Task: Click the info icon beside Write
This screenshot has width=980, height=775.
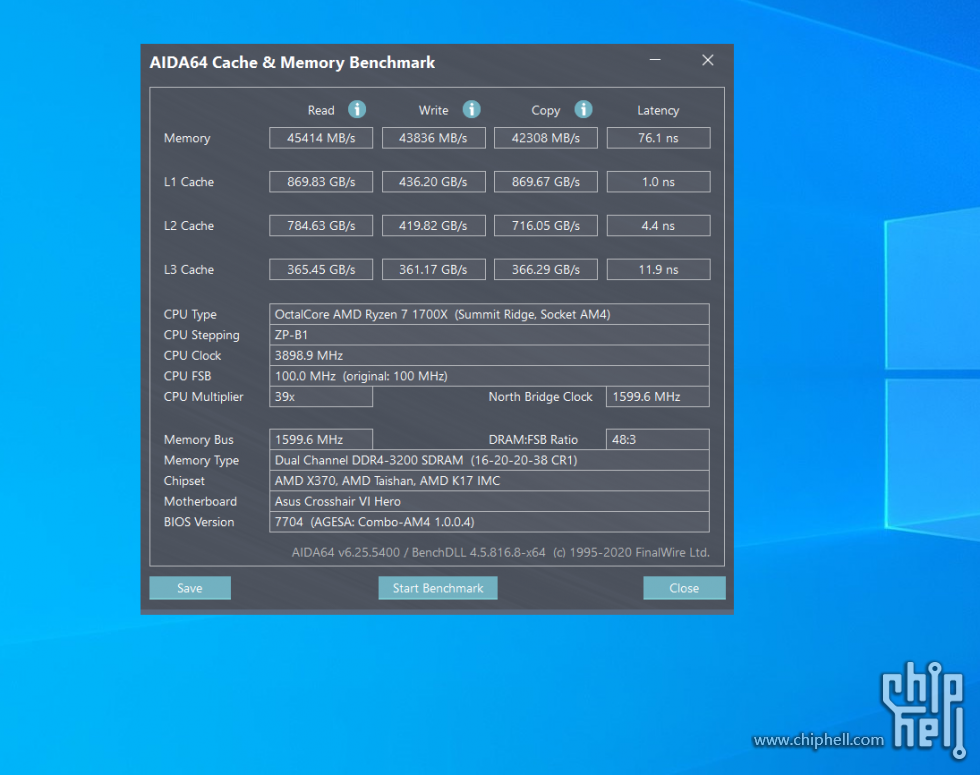Action: coord(471,109)
